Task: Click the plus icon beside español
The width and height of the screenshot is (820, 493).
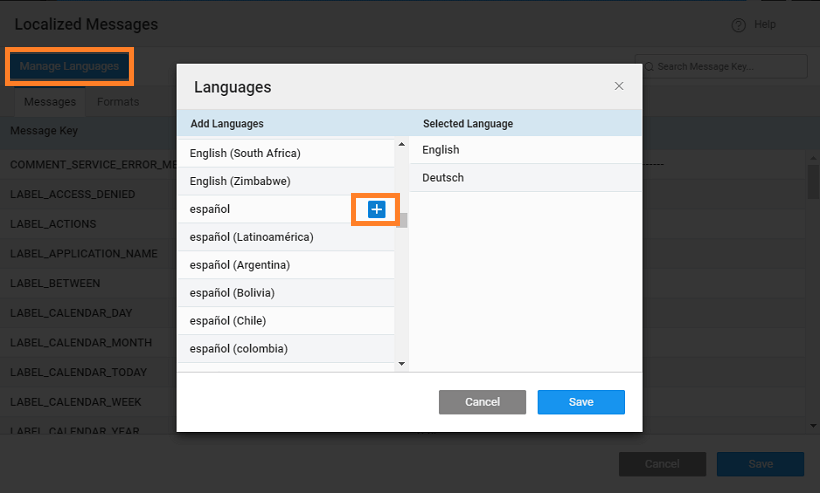Action: (x=376, y=209)
